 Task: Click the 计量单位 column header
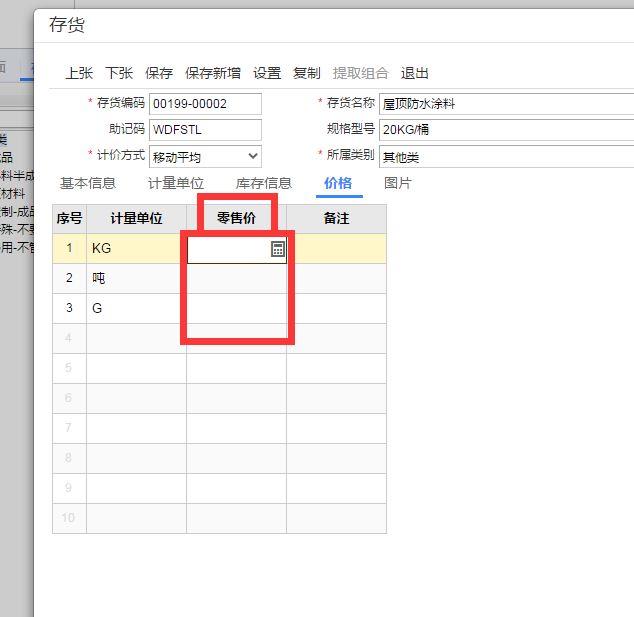136,219
